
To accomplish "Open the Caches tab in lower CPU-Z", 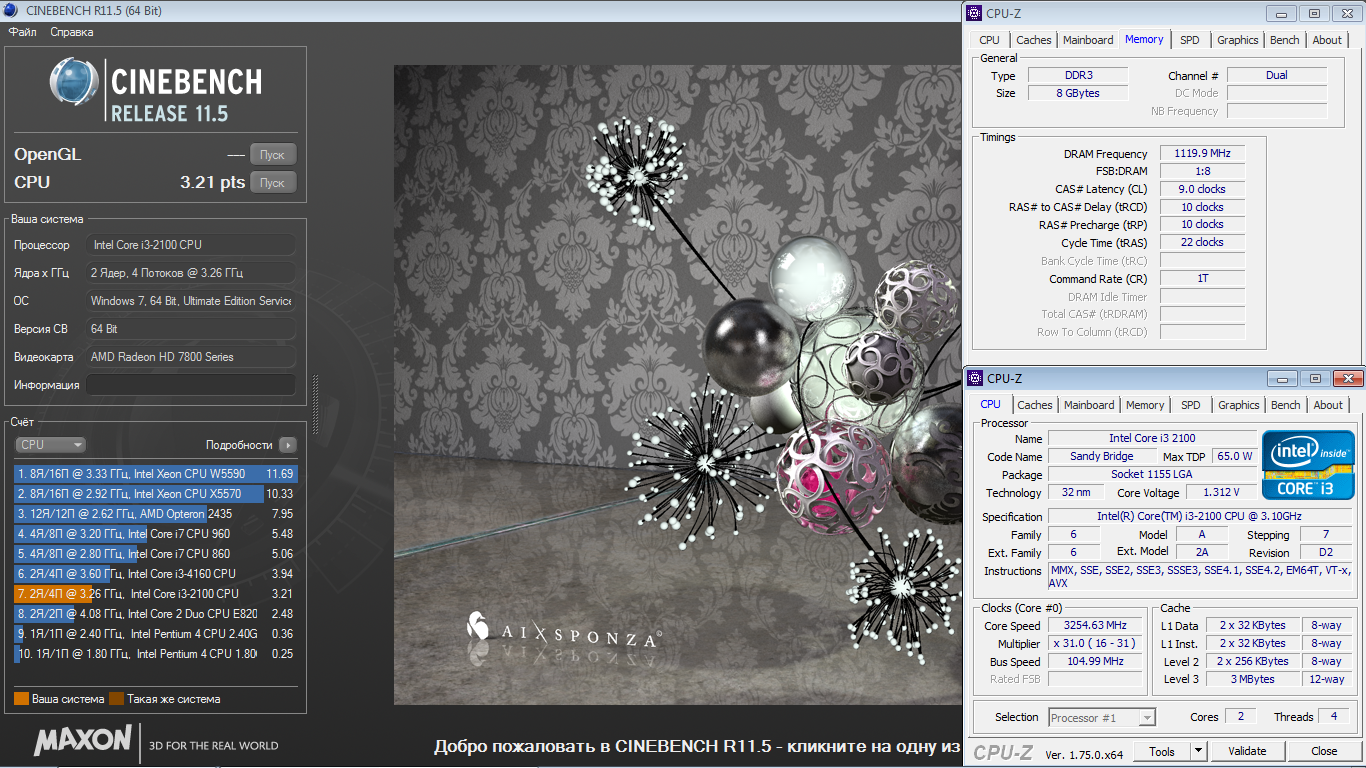I will pyautogui.click(x=1035, y=405).
